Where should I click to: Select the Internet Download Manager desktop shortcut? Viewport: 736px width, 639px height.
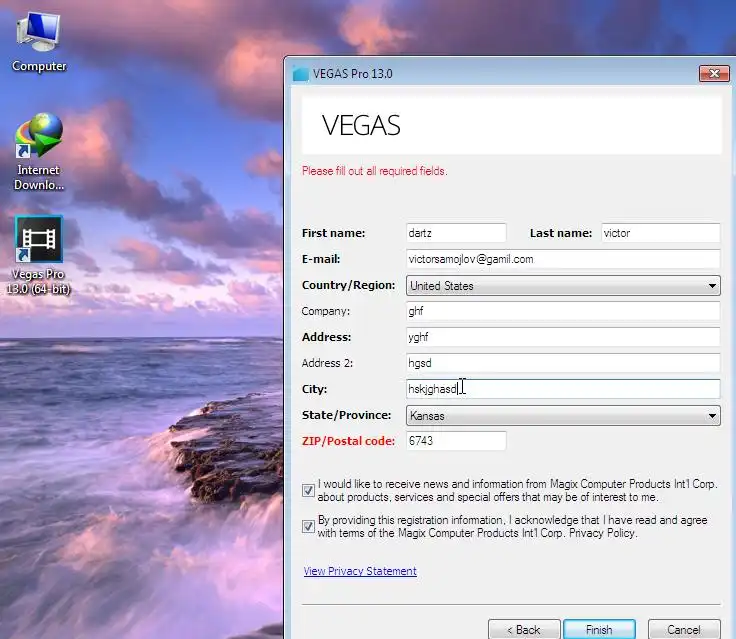[x=38, y=151]
